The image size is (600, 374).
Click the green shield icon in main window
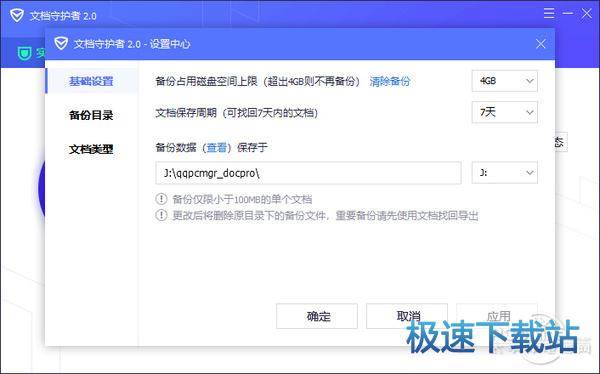(x=24, y=53)
